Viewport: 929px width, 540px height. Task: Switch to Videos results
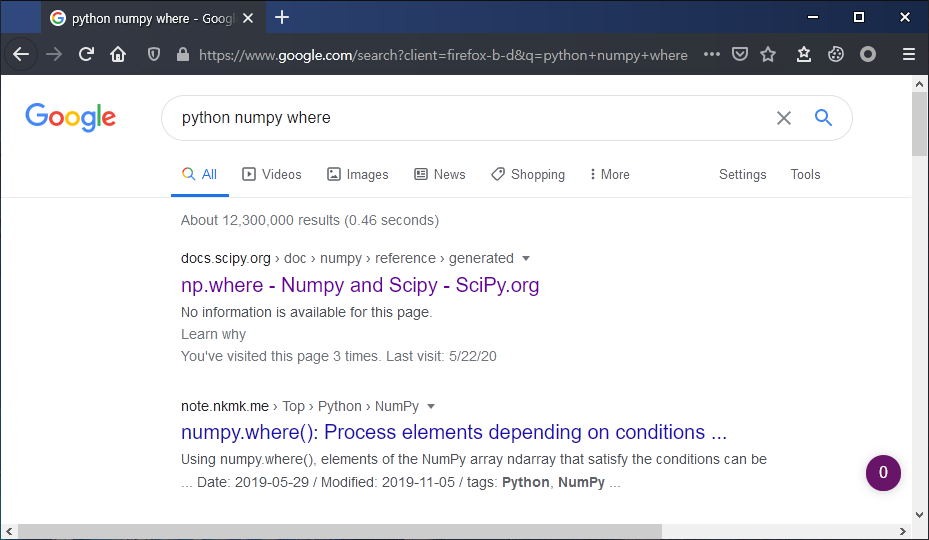tap(272, 174)
